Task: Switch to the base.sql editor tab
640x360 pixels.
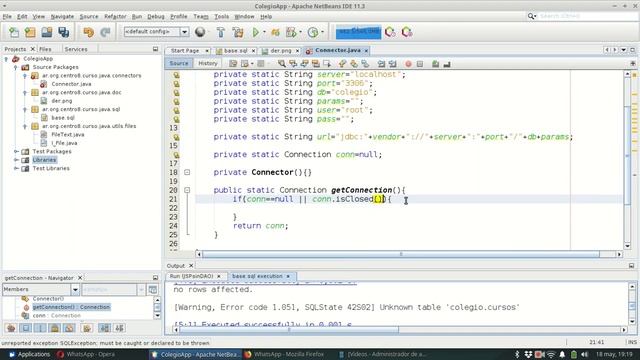Action: coord(236,51)
